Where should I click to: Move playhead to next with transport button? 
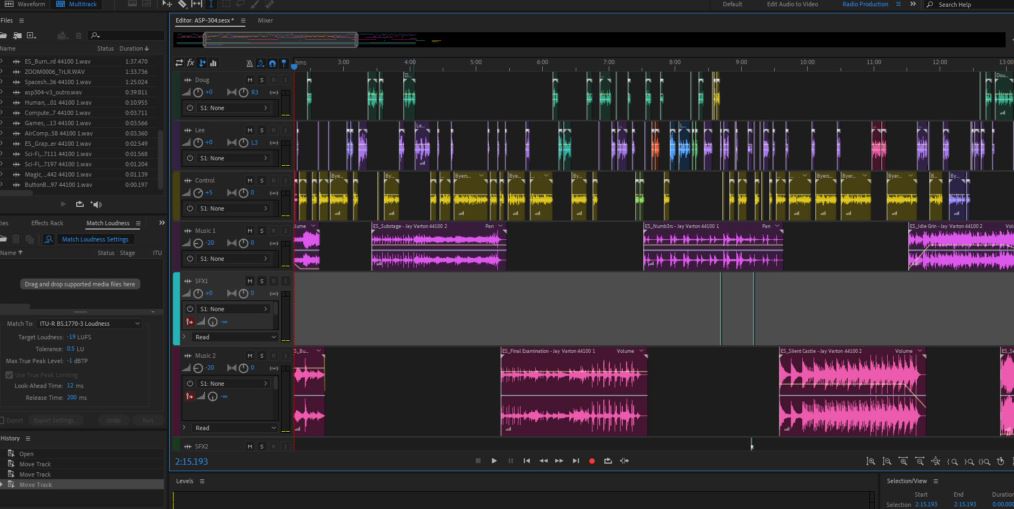[576, 461]
